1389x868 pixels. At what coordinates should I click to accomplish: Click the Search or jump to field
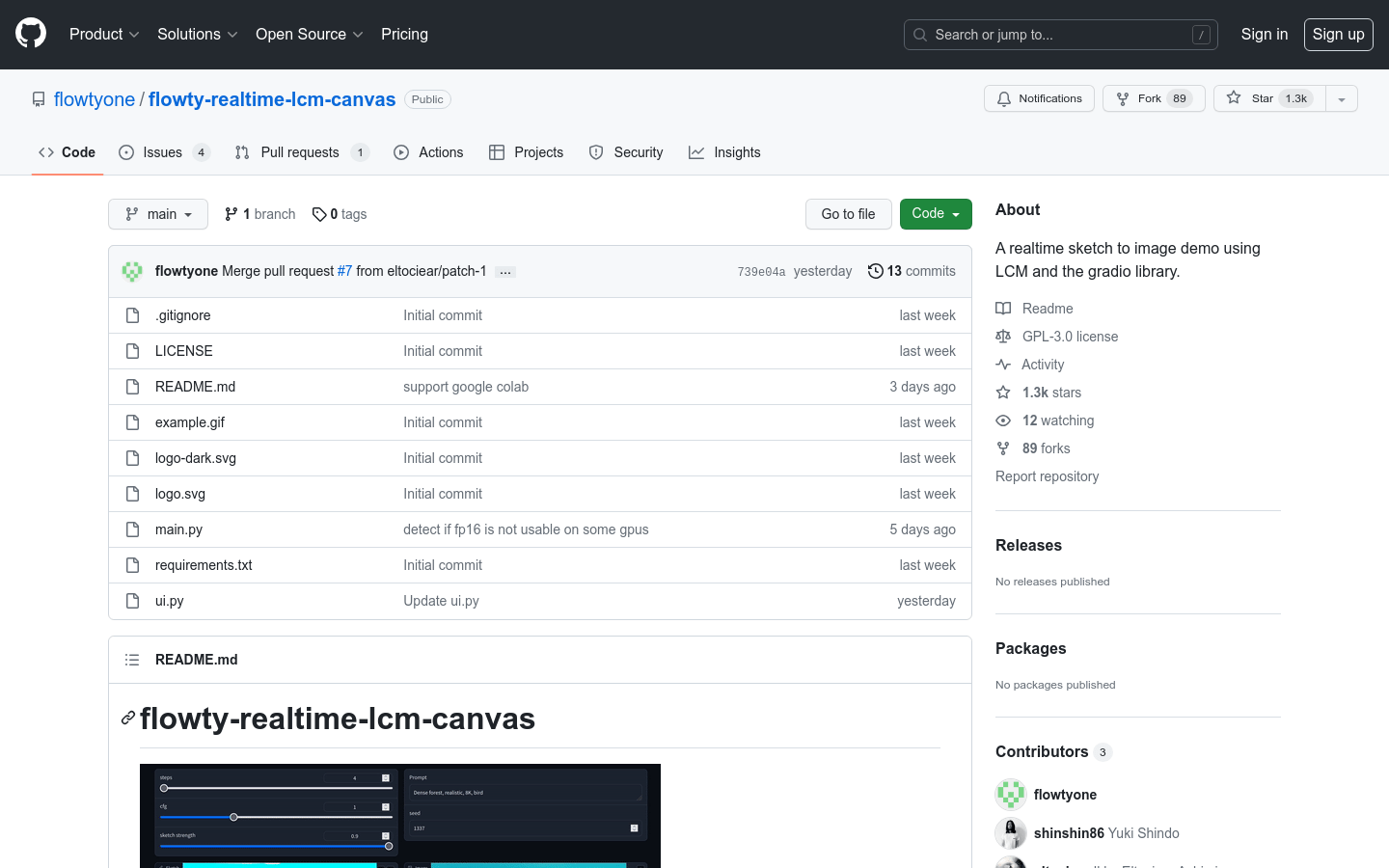tap(1060, 34)
